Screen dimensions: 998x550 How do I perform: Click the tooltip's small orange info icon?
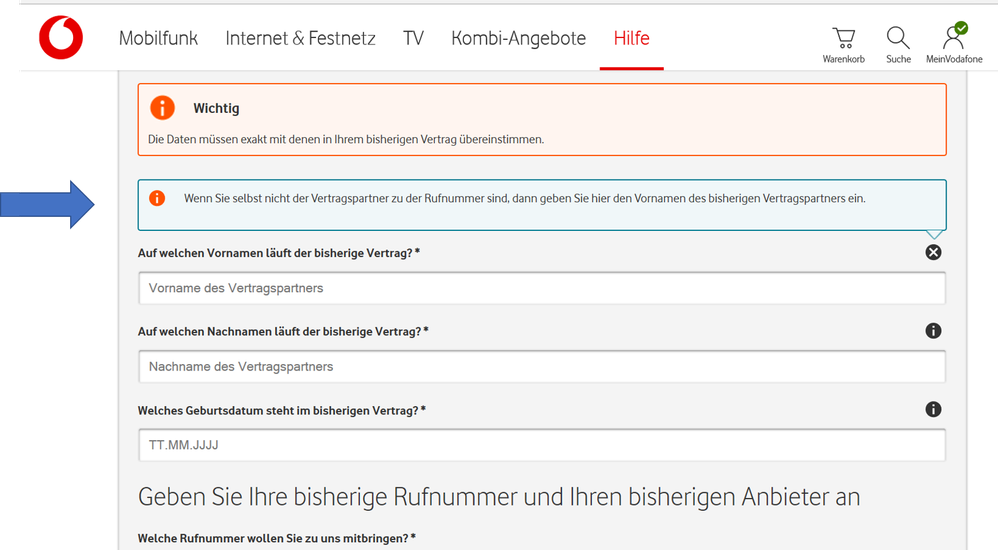tap(157, 198)
